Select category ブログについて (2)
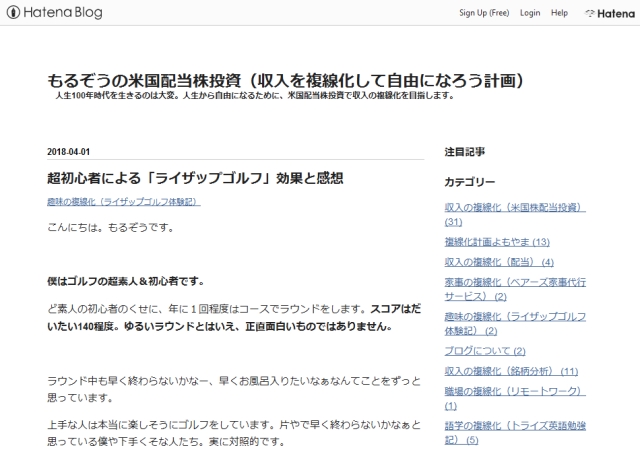Screen dimensions: 640x450 485,351
